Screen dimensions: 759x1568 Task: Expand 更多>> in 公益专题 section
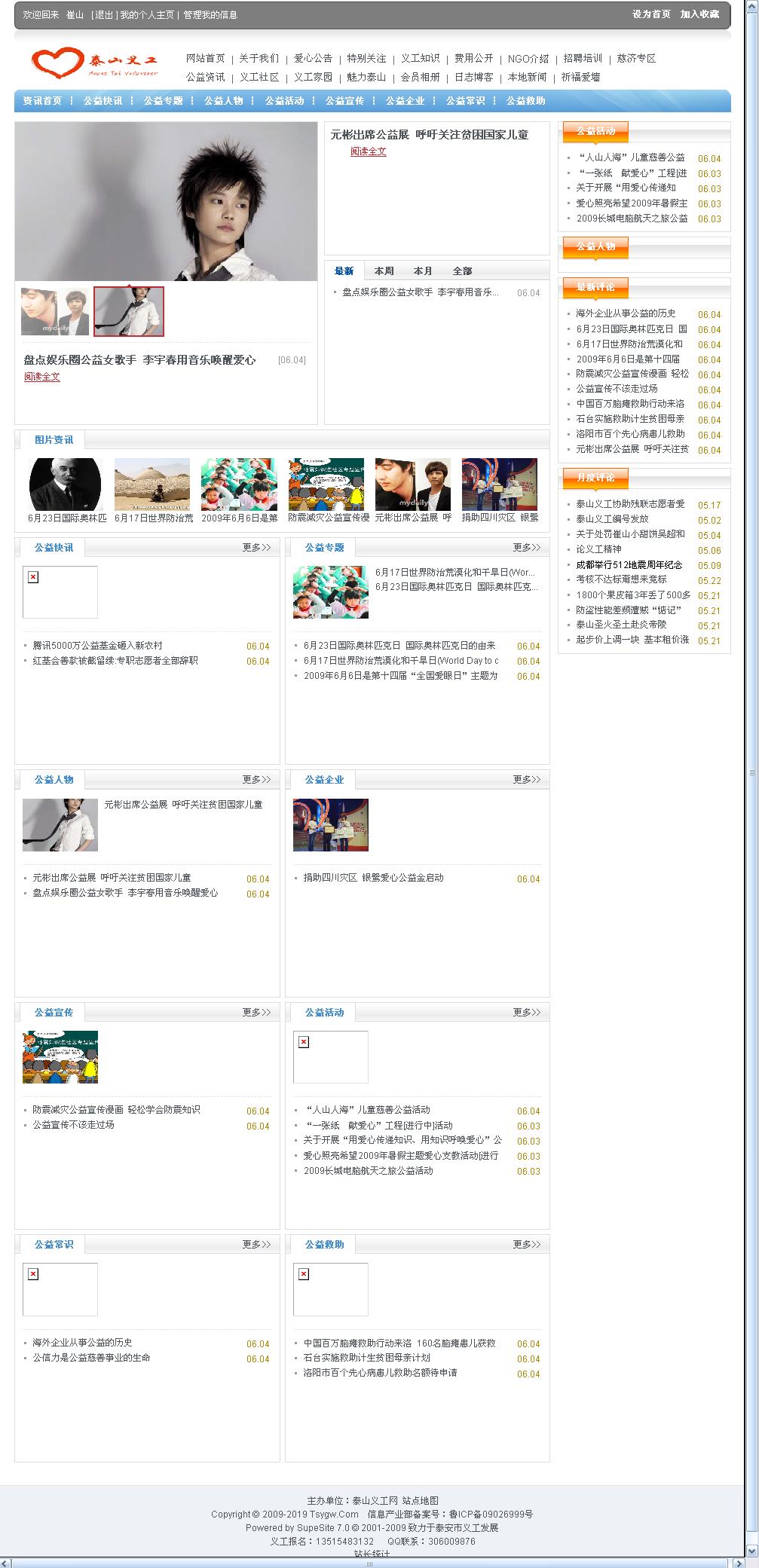(527, 548)
